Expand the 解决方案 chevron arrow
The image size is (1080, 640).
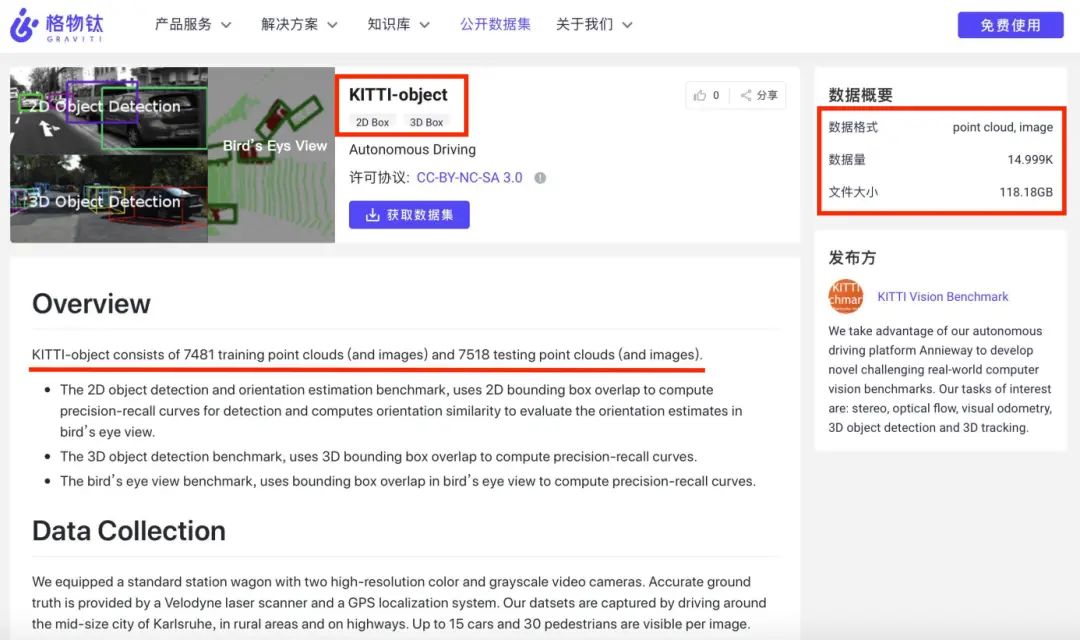[332, 25]
